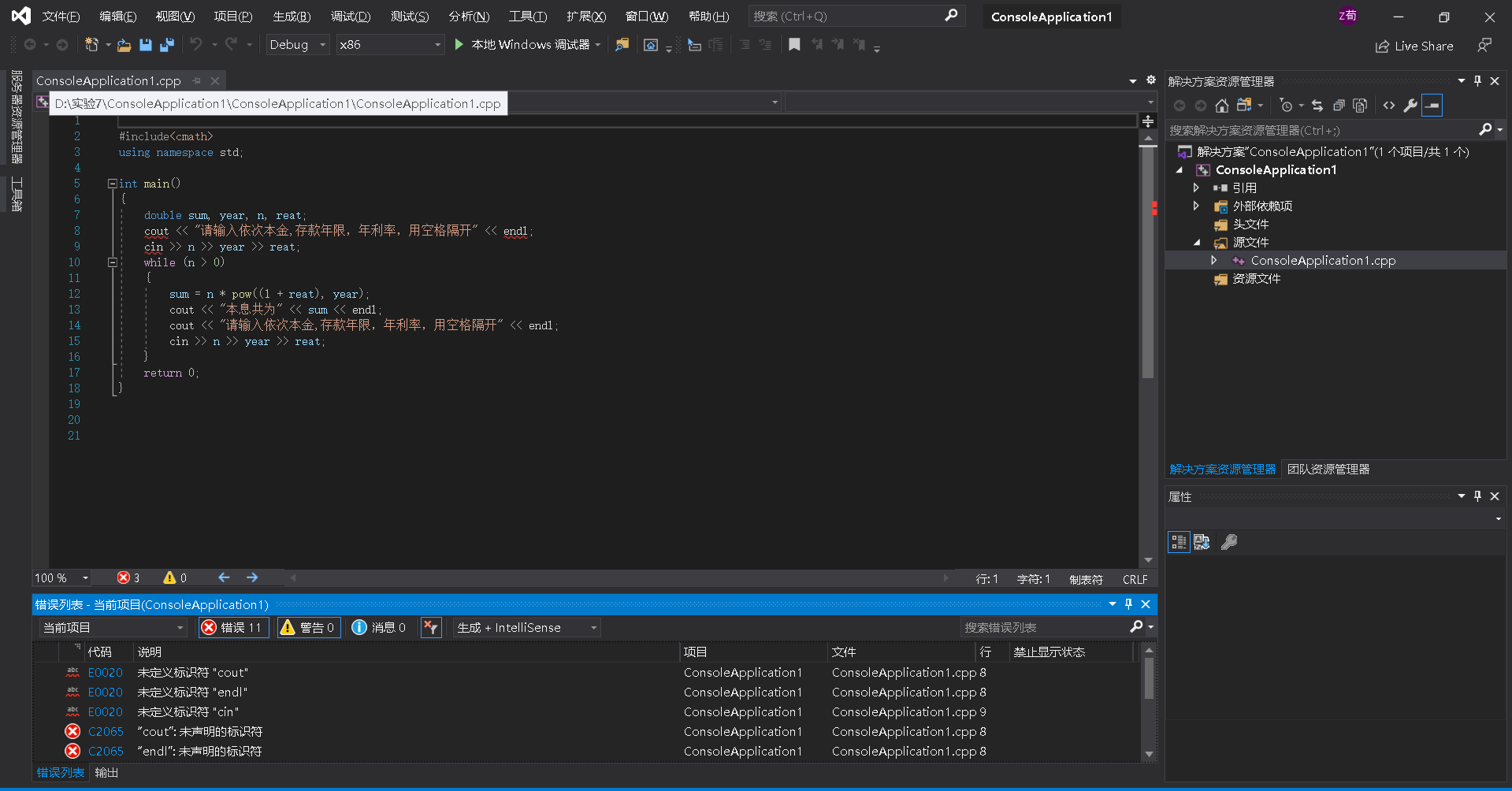
Task: Open the 调试(D) menu
Action: click(x=351, y=17)
